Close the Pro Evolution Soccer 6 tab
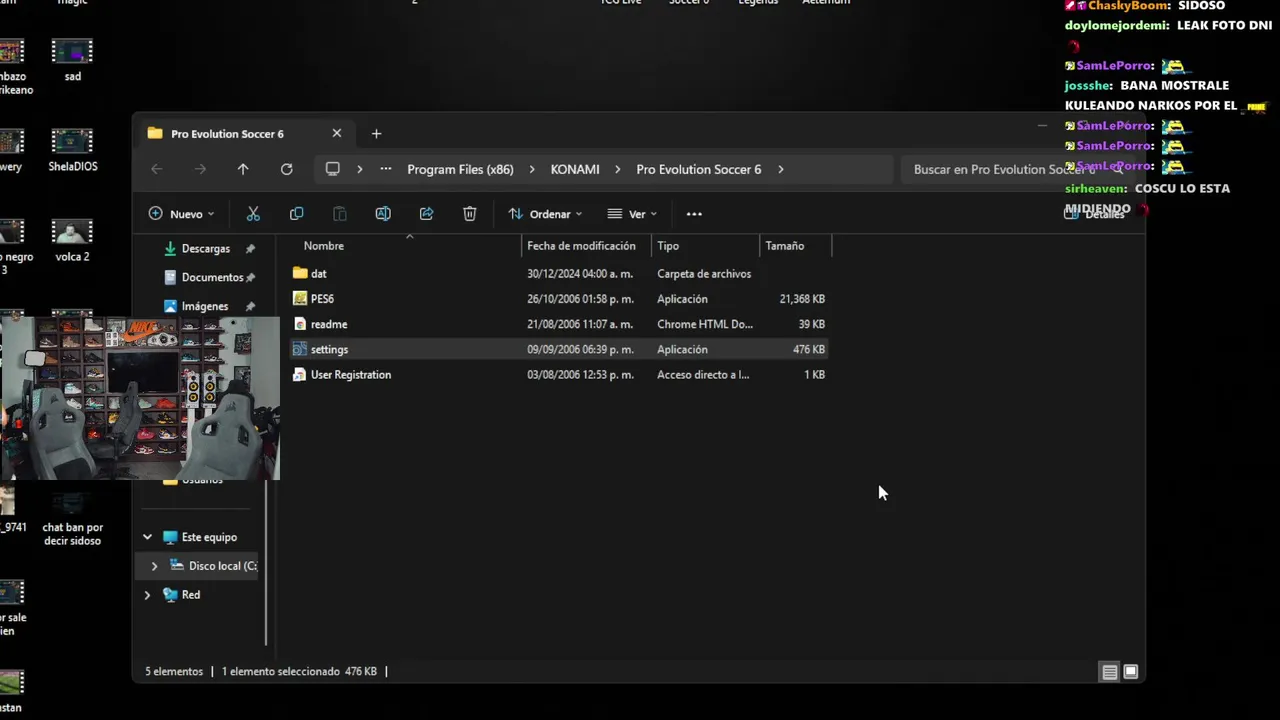 [337, 133]
